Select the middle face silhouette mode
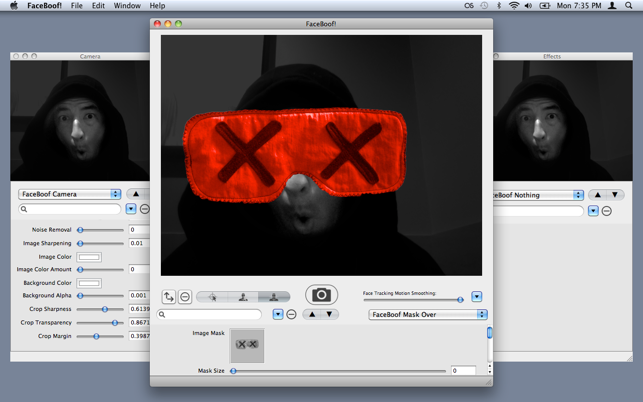 tap(243, 297)
